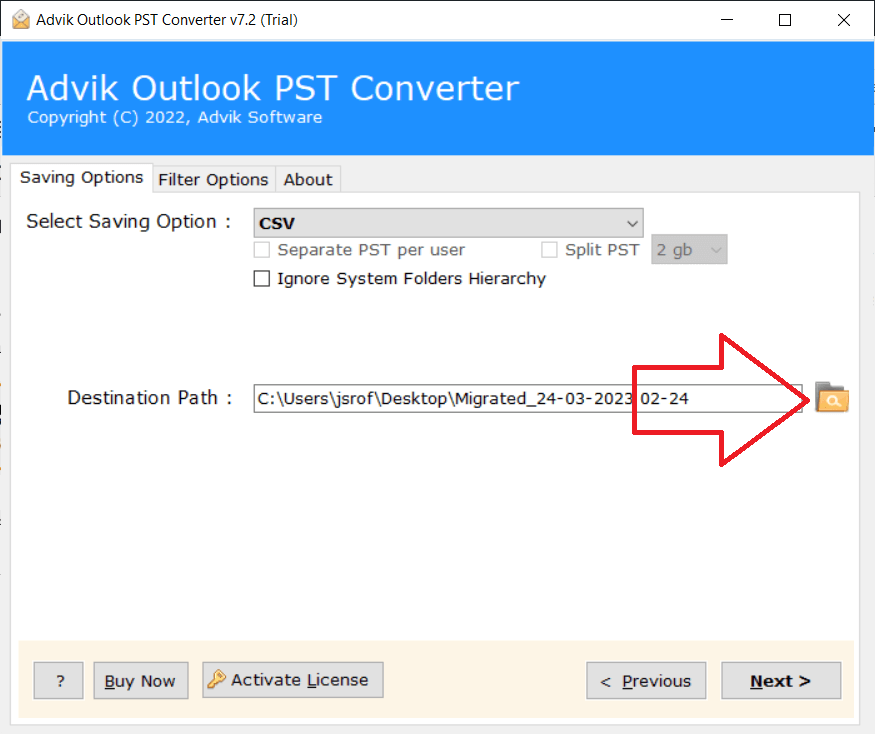Open the 2 gb split size dropdown
Viewport: 875px width, 734px height.
point(689,250)
